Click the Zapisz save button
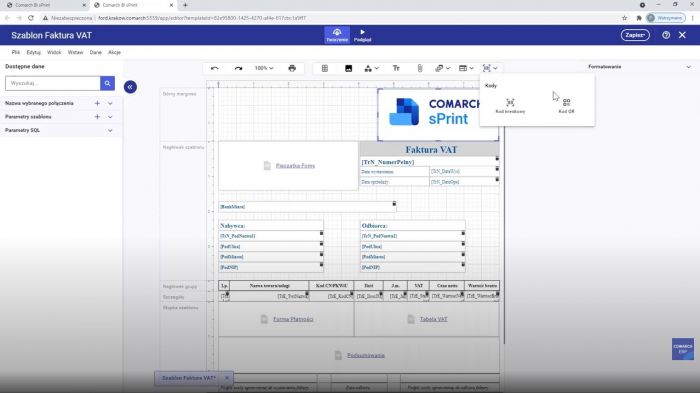The width and height of the screenshot is (700, 393). pos(635,35)
